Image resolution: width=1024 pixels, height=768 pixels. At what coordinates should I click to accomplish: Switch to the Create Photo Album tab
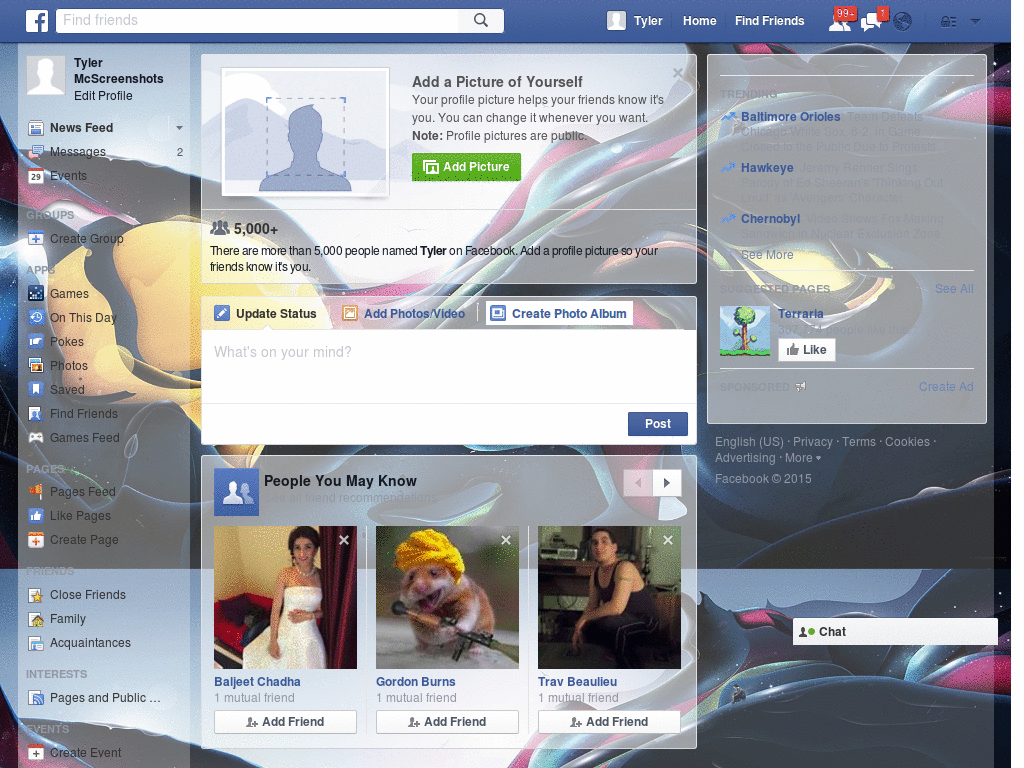558,312
